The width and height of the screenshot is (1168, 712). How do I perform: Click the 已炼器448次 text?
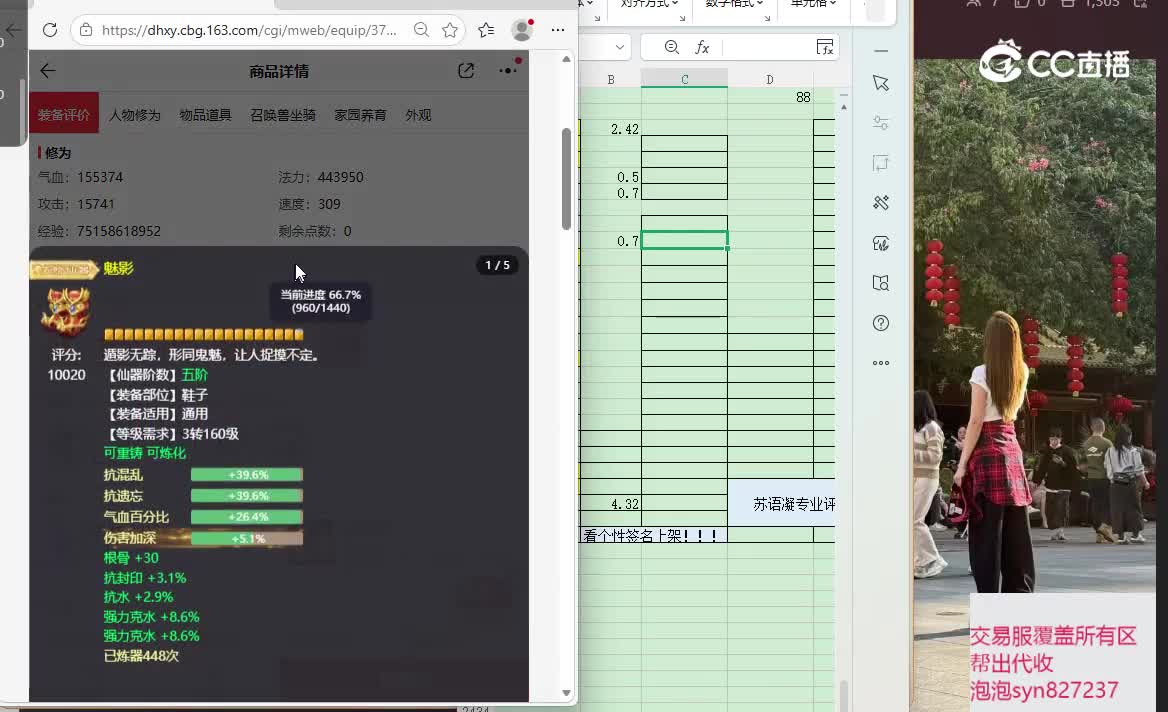click(x=142, y=656)
